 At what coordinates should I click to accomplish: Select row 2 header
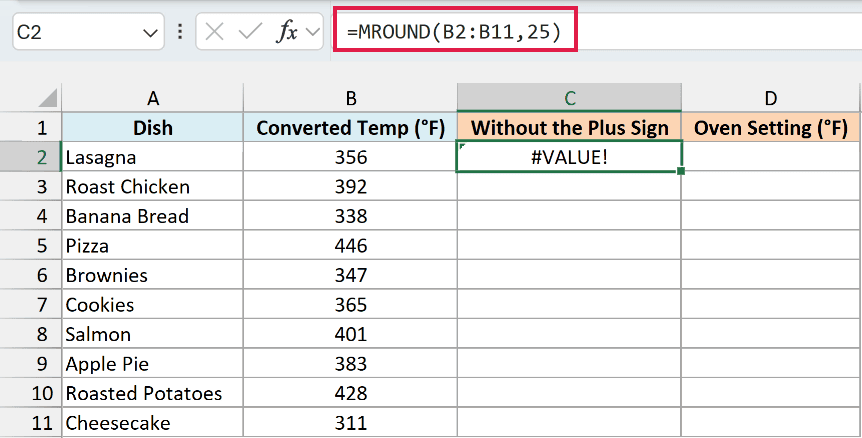coord(31,157)
